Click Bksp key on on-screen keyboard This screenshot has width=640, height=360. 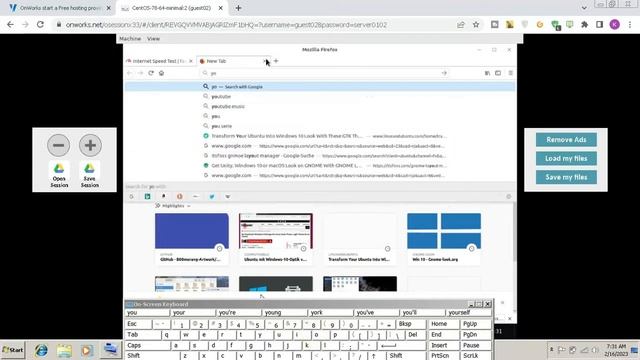(410, 324)
